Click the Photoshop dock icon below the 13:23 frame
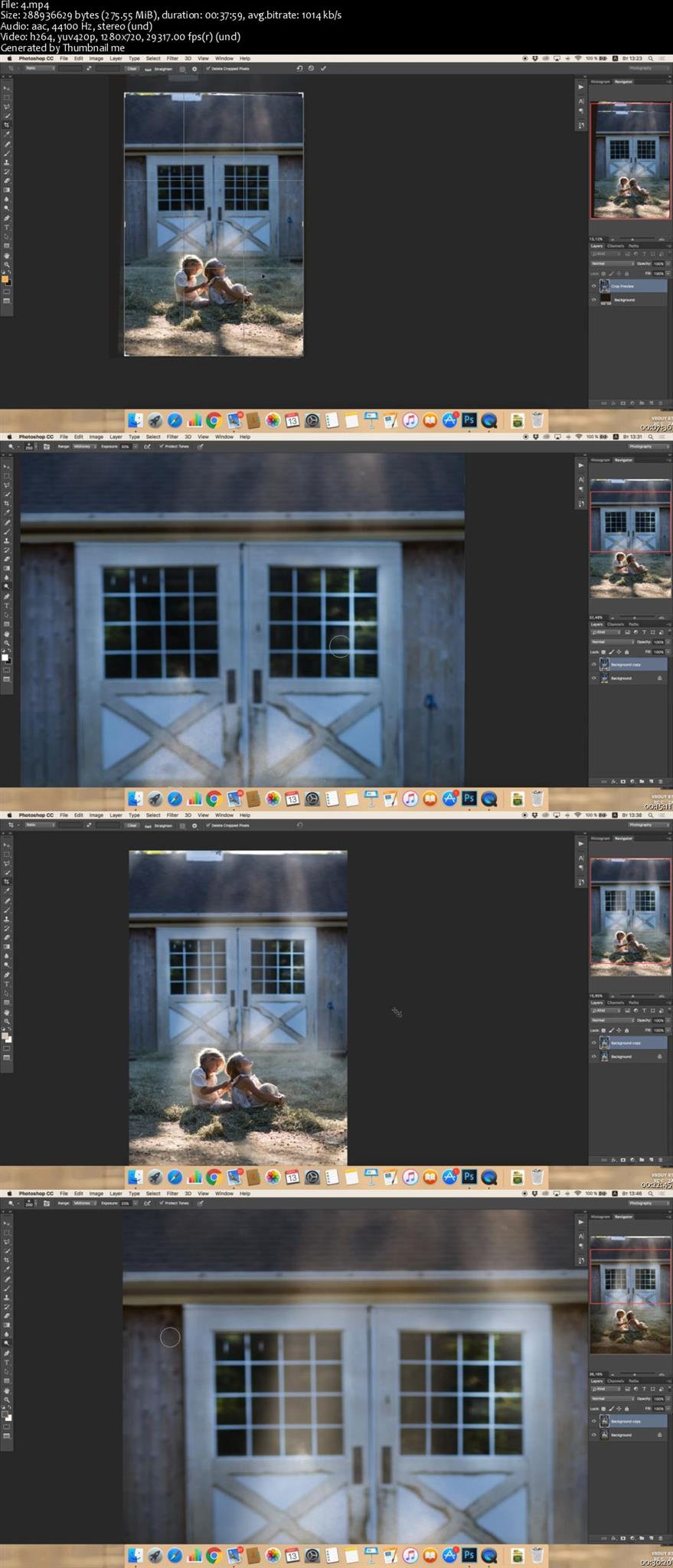673x1568 pixels. click(469, 420)
